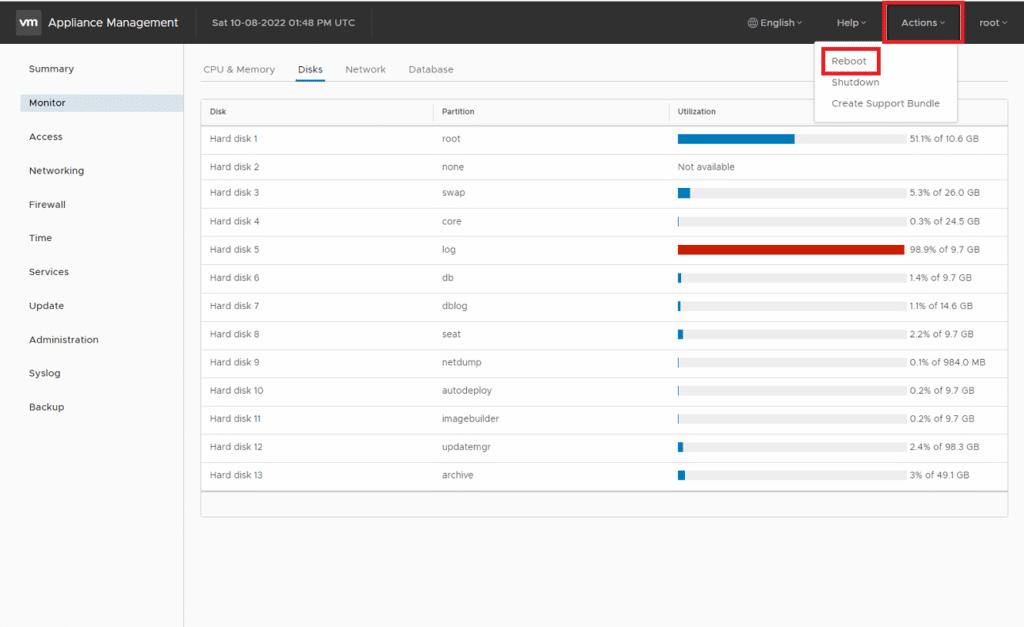Click the '0.1% of 984.0 MB' value
Viewport: 1024px width, 627px height.
[x=948, y=362]
